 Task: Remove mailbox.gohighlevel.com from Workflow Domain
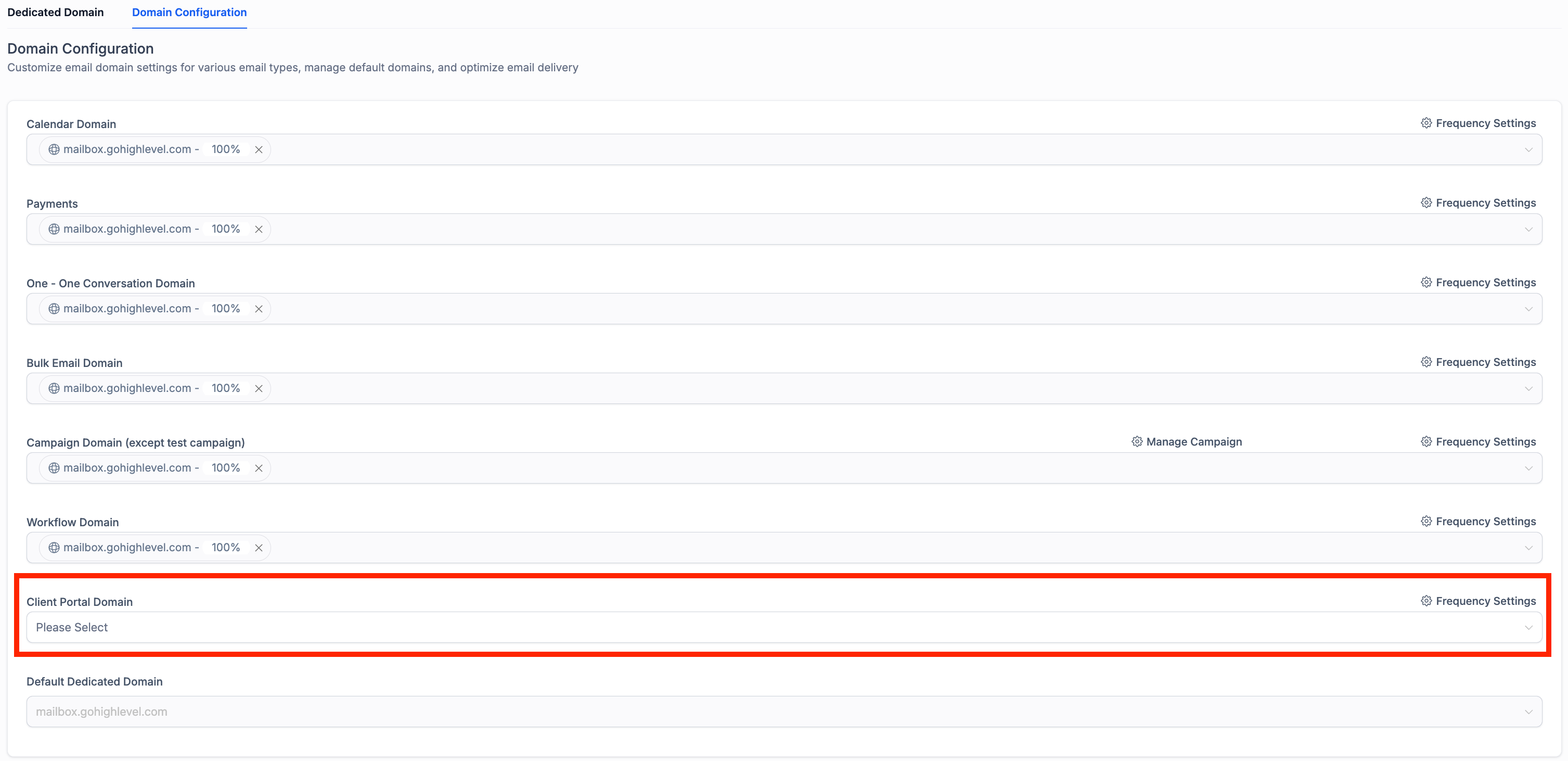pos(259,548)
